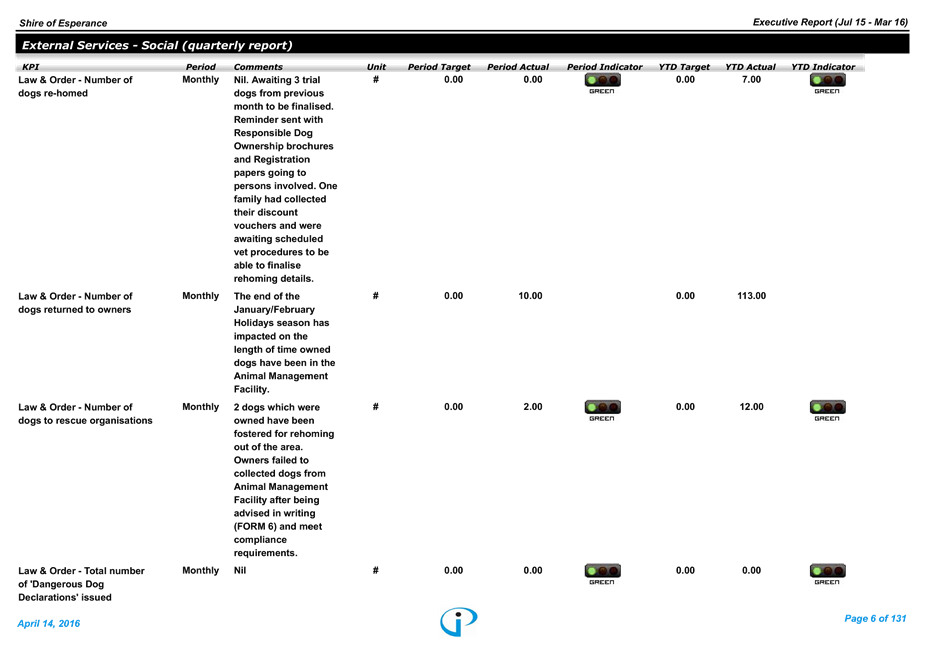The image size is (928, 657).
Task: Click YTD Target 0.00 for dogs to rescue organisations
Action: 685,407
